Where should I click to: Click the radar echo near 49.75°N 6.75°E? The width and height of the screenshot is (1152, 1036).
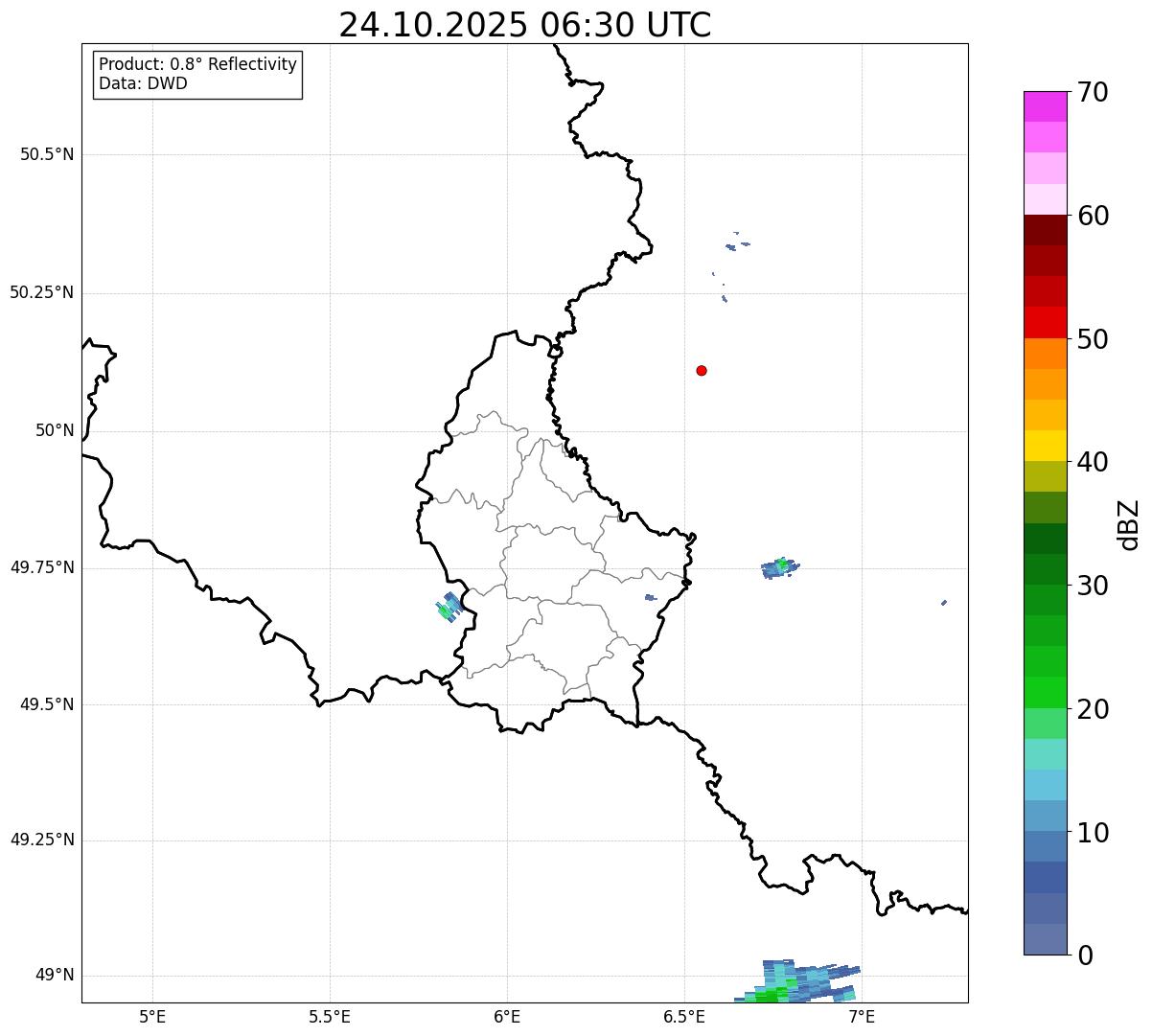click(780, 567)
